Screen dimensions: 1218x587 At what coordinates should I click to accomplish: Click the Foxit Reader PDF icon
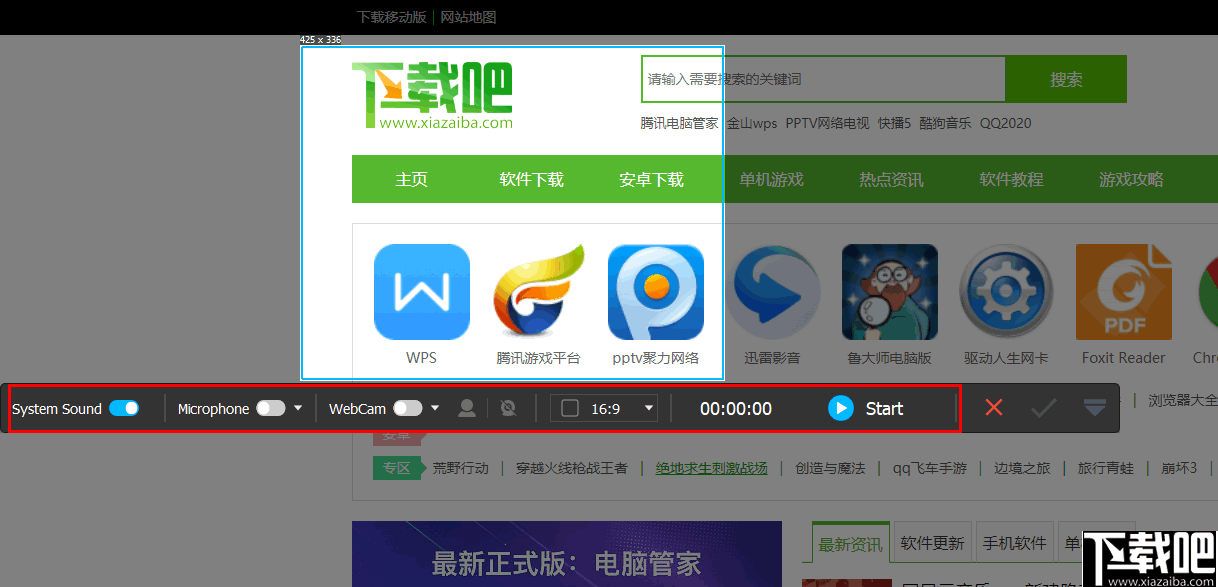click(x=1123, y=292)
